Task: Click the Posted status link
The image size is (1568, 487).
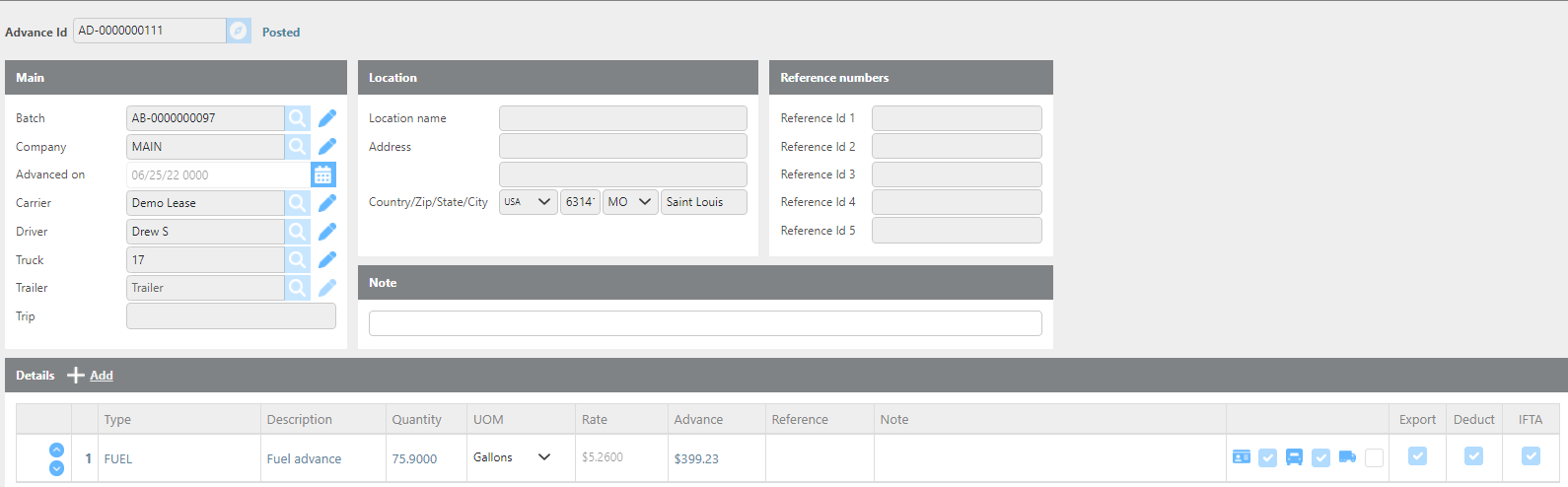Action: (281, 33)
